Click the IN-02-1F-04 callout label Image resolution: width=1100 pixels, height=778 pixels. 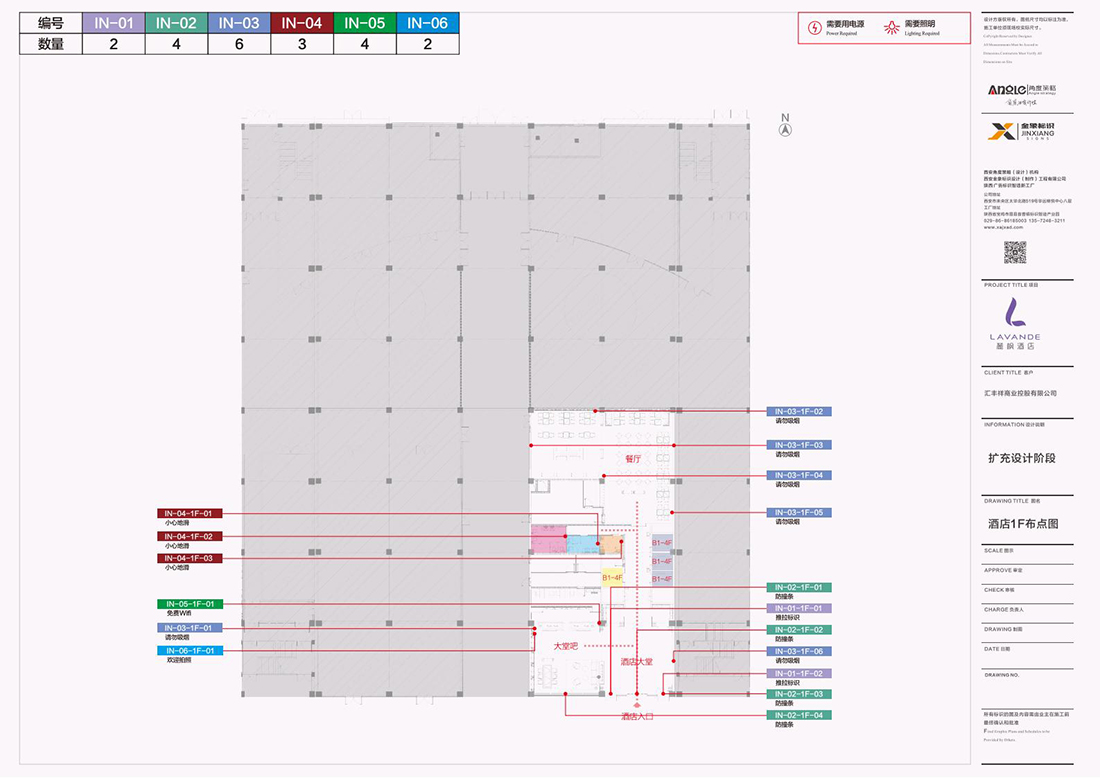coord(799,715)
